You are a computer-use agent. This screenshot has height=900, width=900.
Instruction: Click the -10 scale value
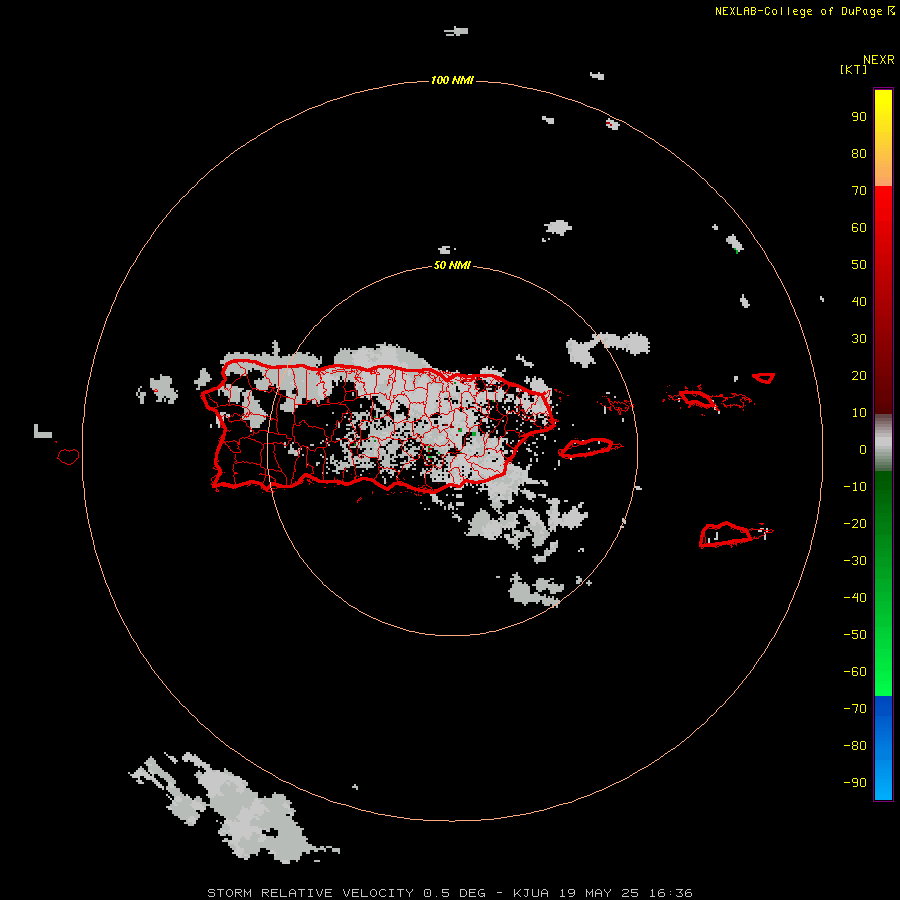[855, 487]
